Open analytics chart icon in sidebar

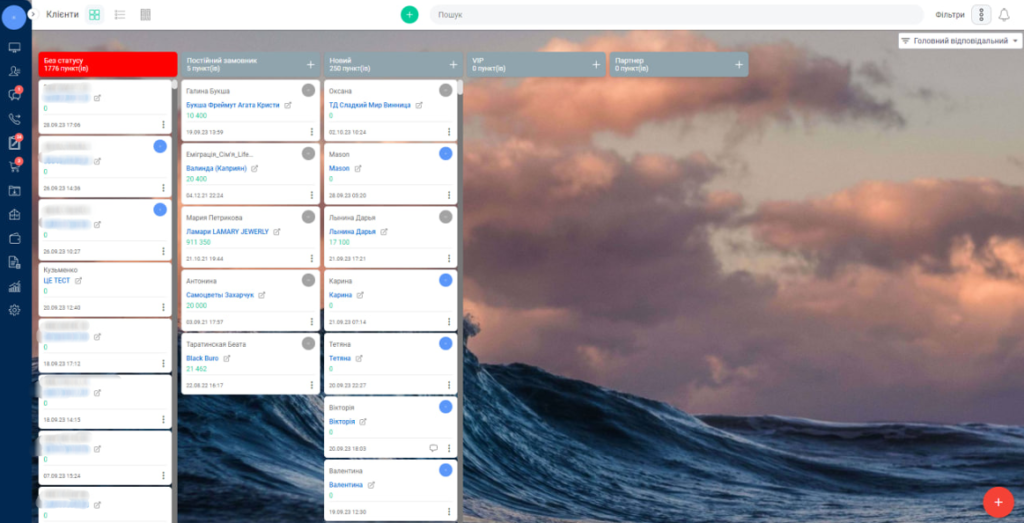pyautogui.click(x=14, y=286)
